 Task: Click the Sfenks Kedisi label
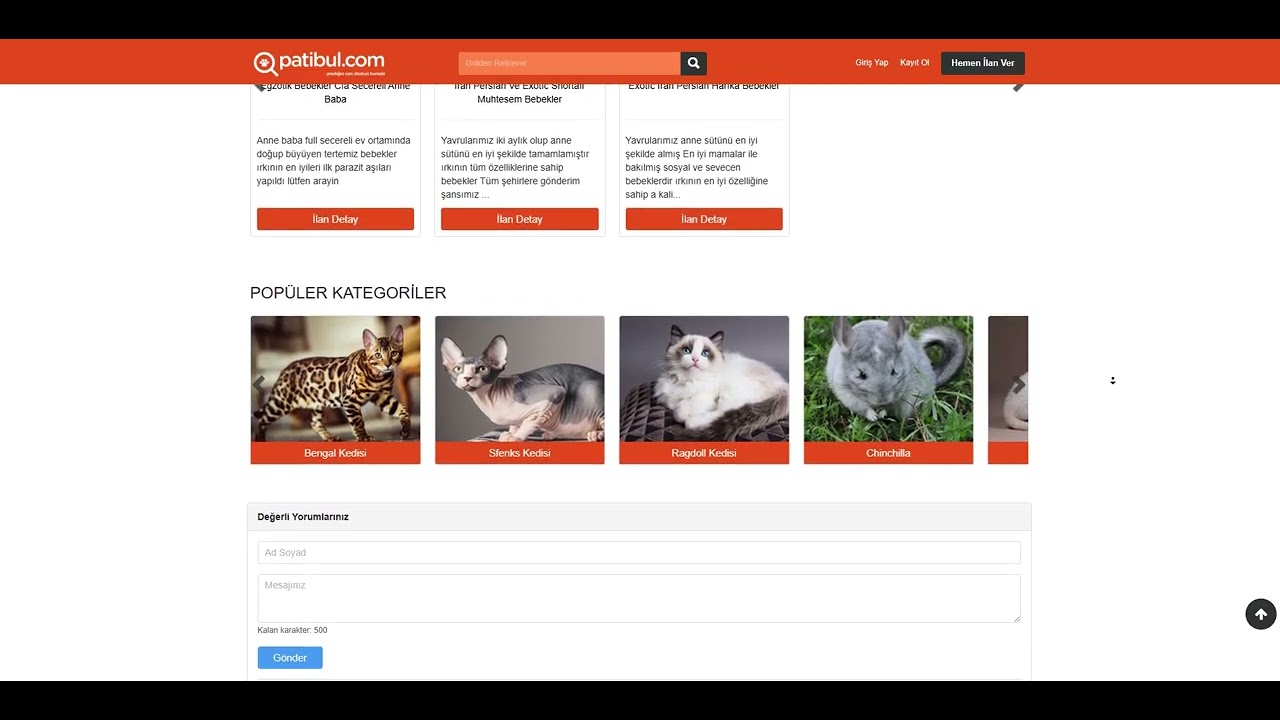tap(520, 453)
